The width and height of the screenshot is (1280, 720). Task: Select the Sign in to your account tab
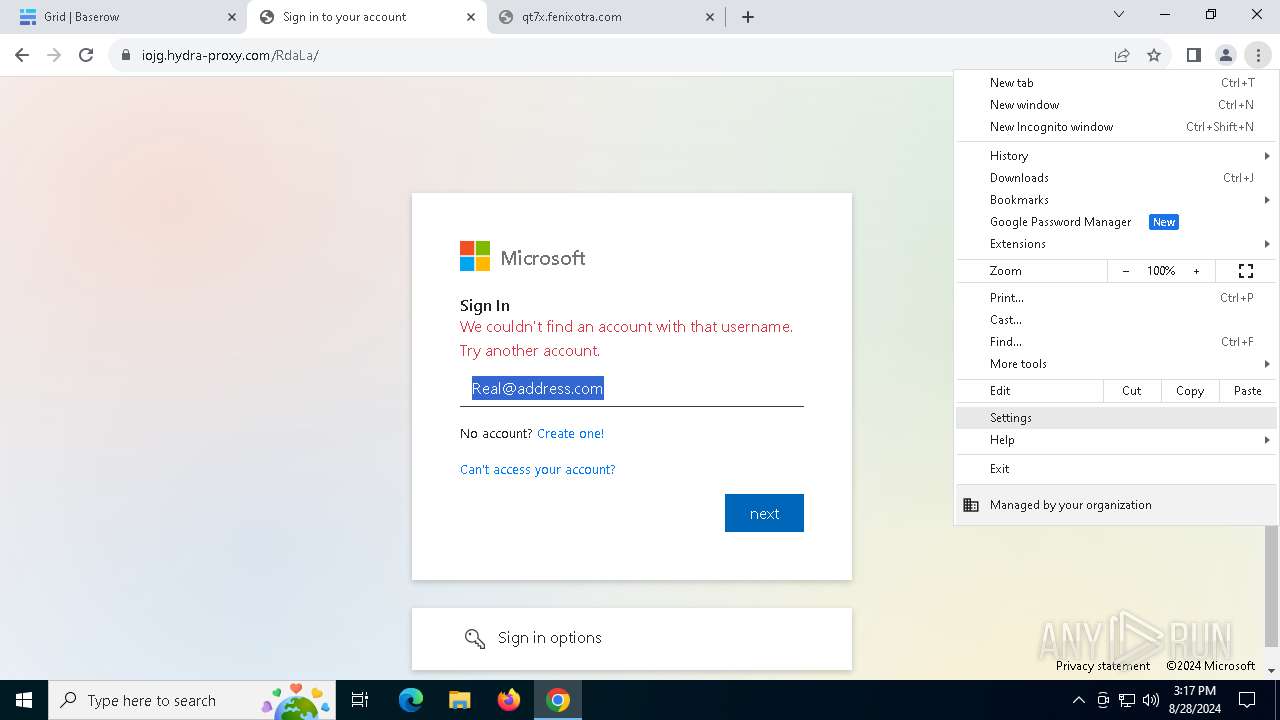pos(366,17)
